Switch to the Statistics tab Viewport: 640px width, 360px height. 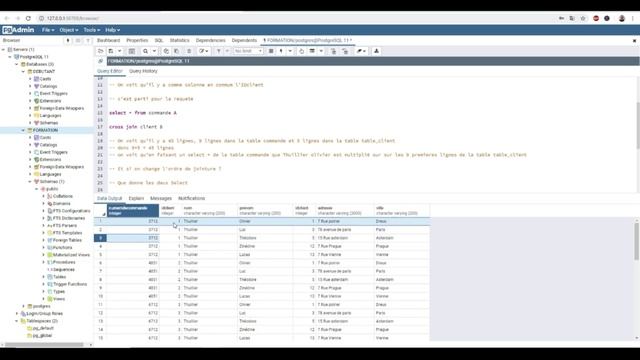click(180, 40)
